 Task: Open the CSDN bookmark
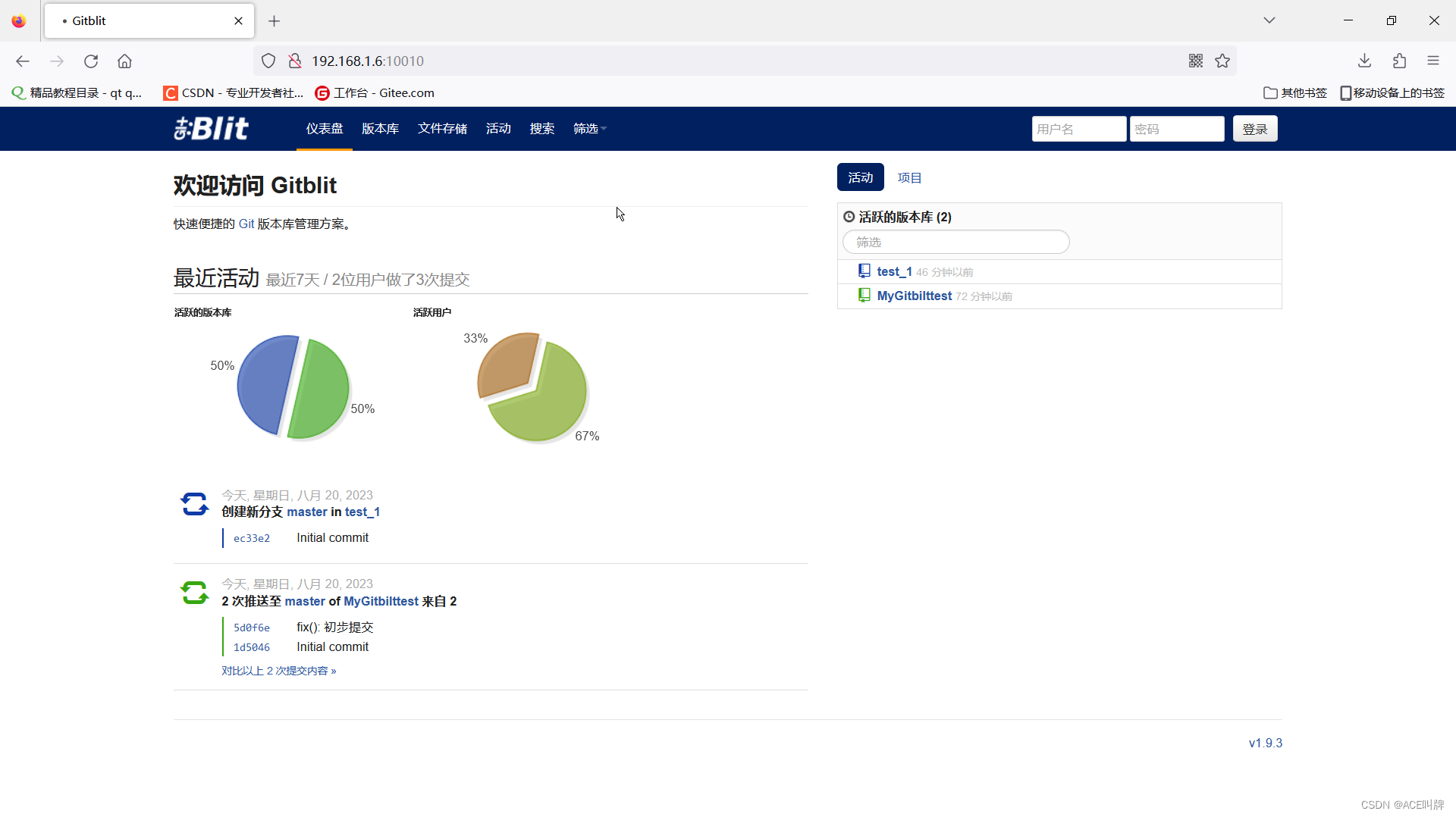click(234, 93)
